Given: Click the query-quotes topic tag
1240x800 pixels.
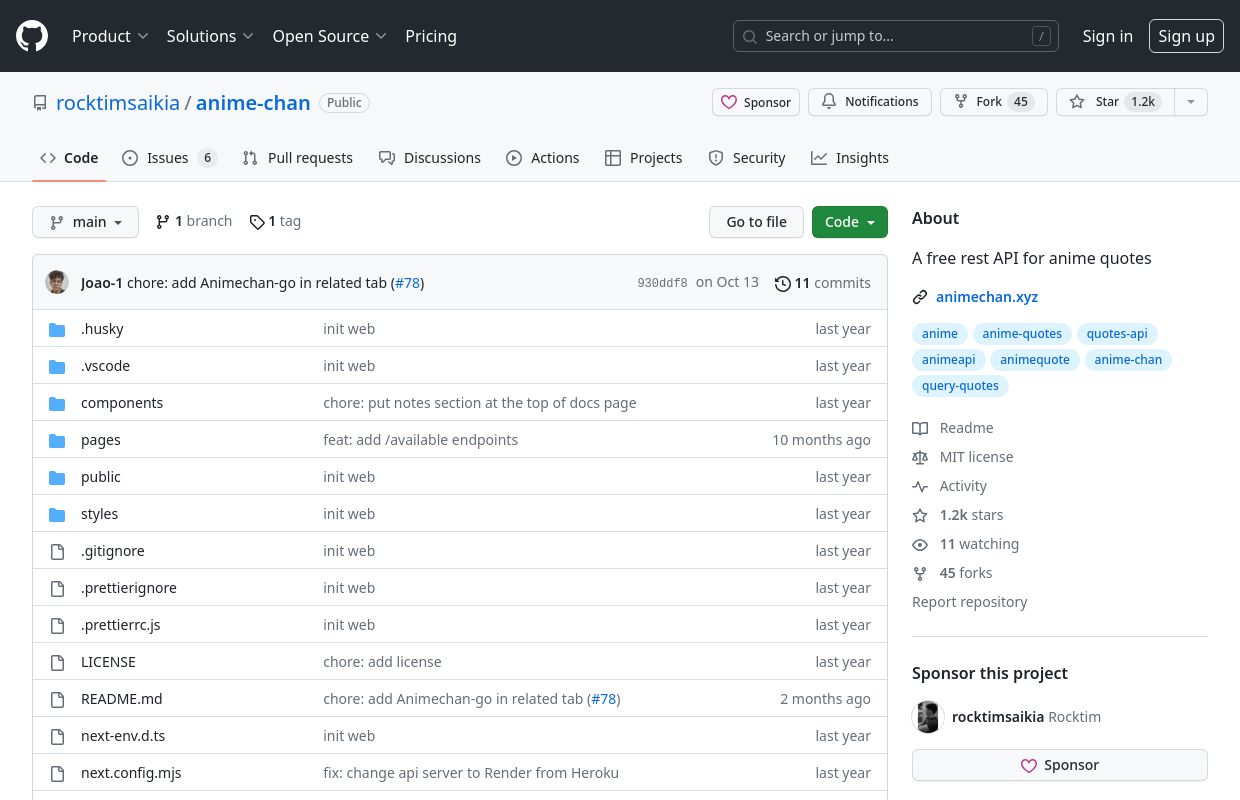Looking at the screenshot, I should [960, 386].
